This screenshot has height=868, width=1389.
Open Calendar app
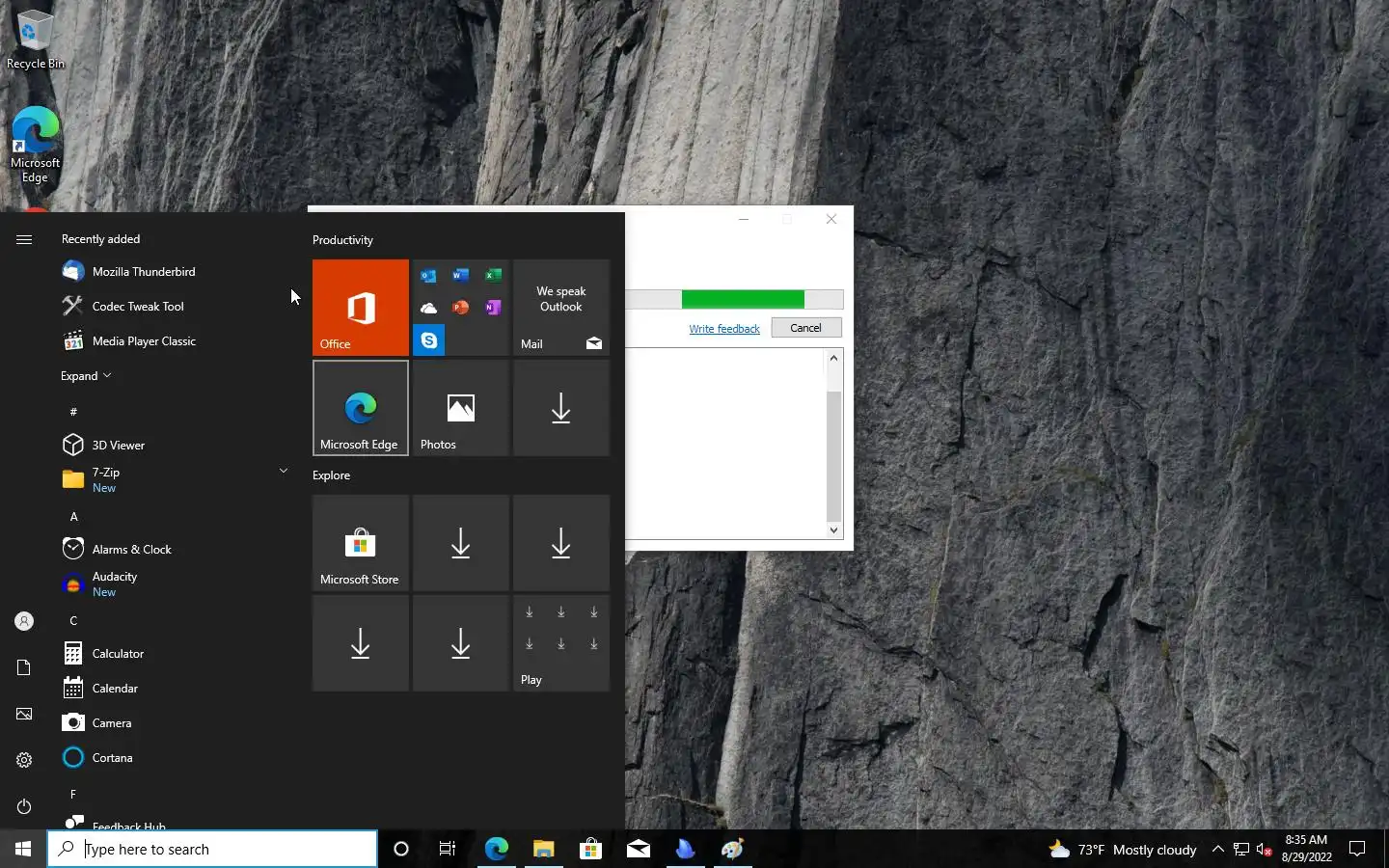click(174, 689)
